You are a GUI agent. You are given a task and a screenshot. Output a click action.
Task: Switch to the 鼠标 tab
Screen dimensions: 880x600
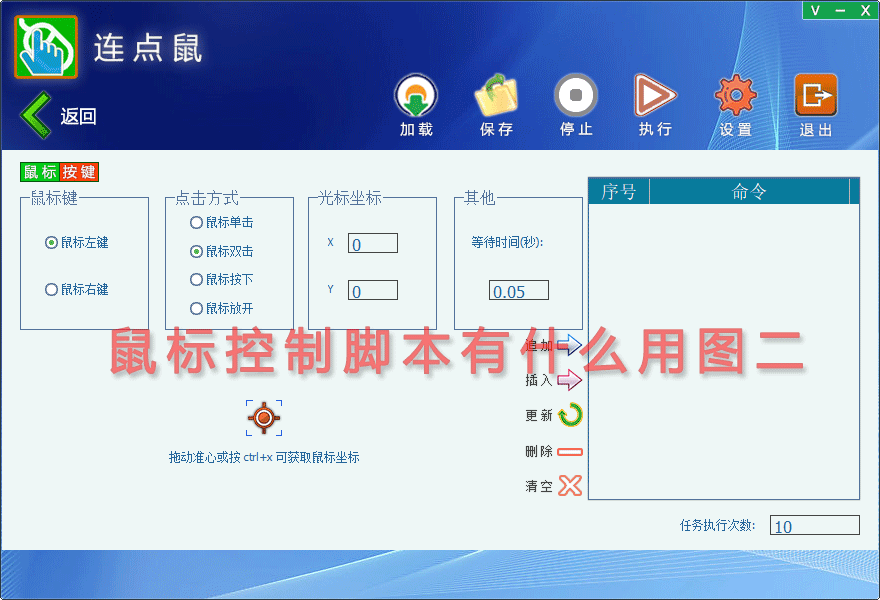pyautogui.click(x=40, y=172)
